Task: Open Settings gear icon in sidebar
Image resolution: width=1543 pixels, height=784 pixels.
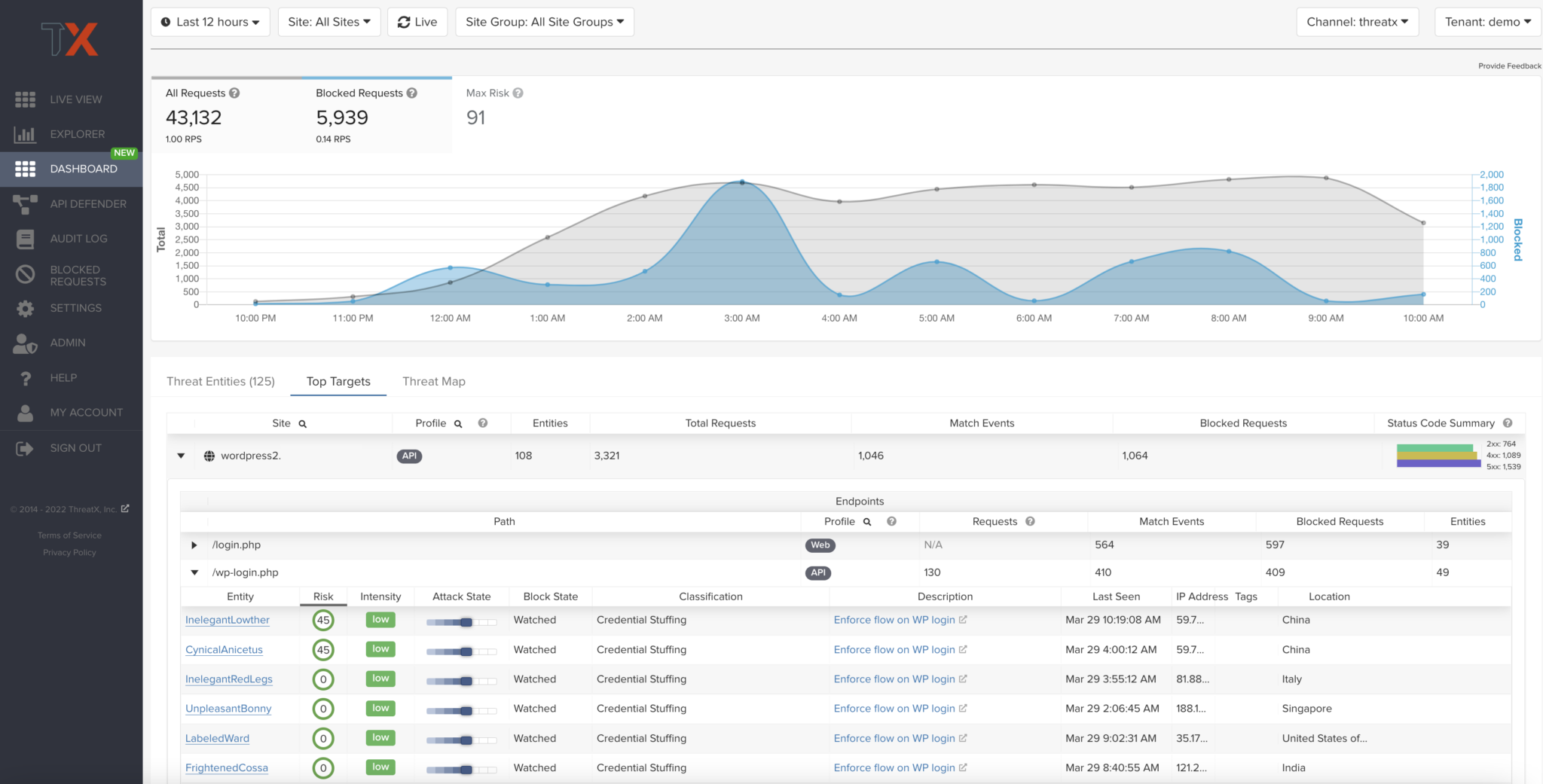Action: pyautogui.click(x=25, y=308)
